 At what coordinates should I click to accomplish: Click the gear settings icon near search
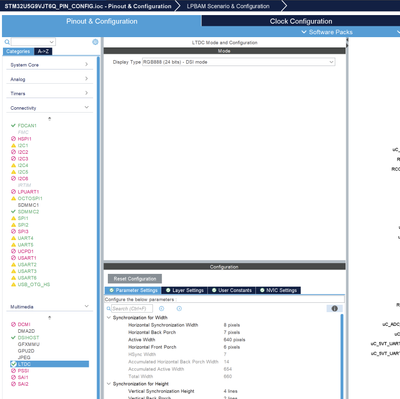pyautogui.click(x=95, y=42)
